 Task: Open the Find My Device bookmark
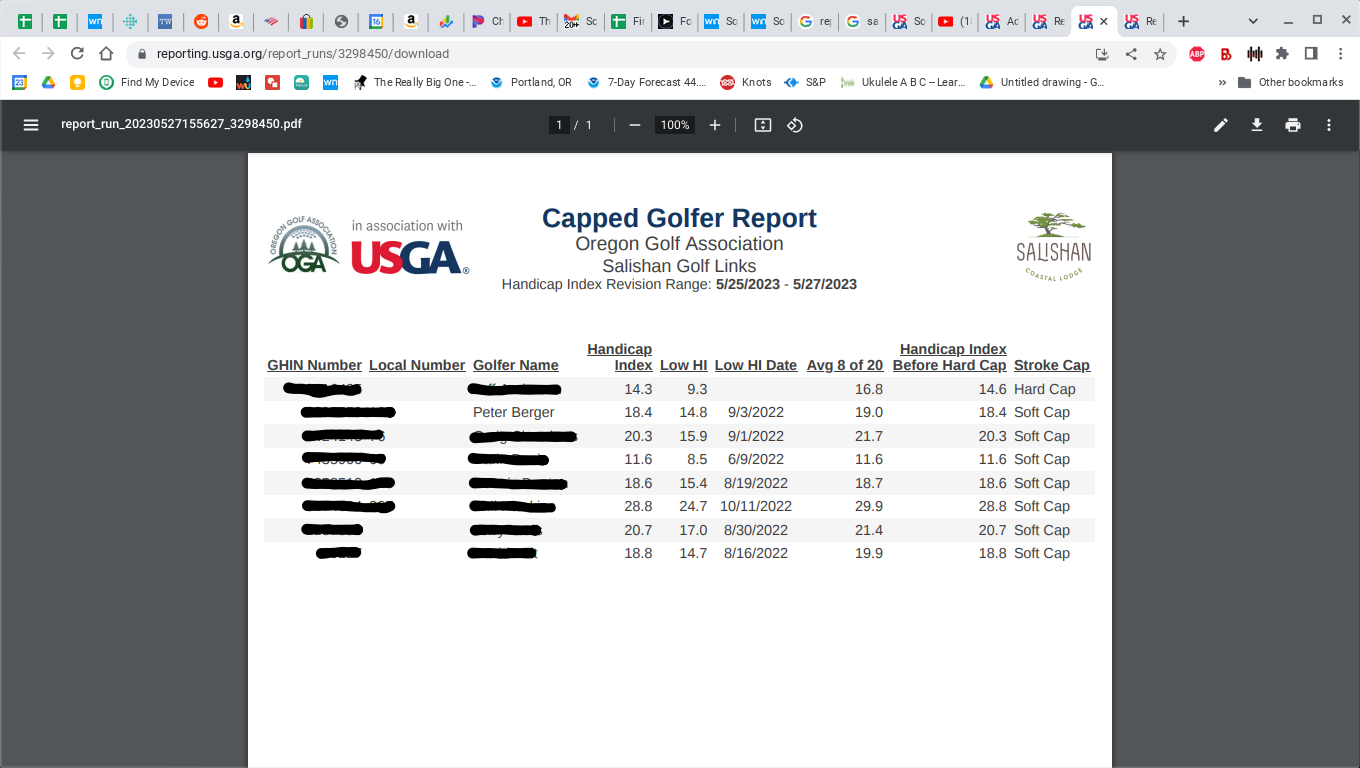pos(147,83)
